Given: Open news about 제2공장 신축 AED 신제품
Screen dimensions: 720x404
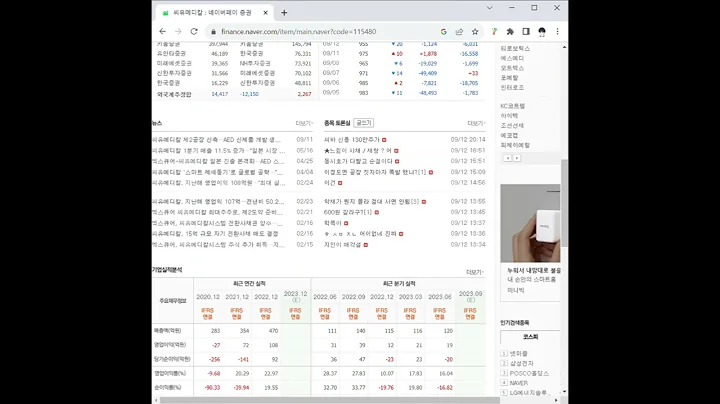Looking at the screenshot, I should 217,140.
